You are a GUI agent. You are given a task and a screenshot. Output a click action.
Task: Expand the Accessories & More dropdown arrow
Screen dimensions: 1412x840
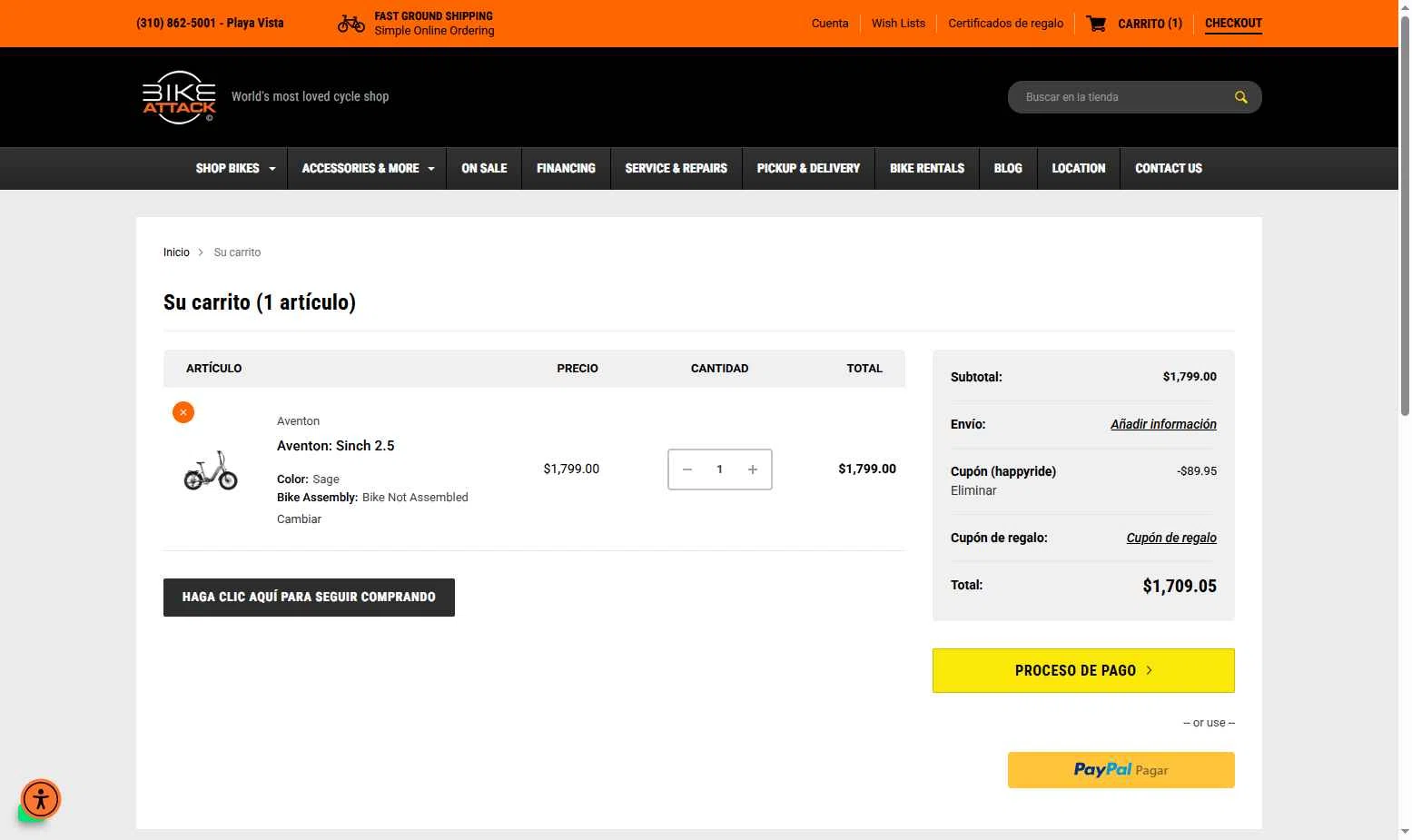coord(431,169)
